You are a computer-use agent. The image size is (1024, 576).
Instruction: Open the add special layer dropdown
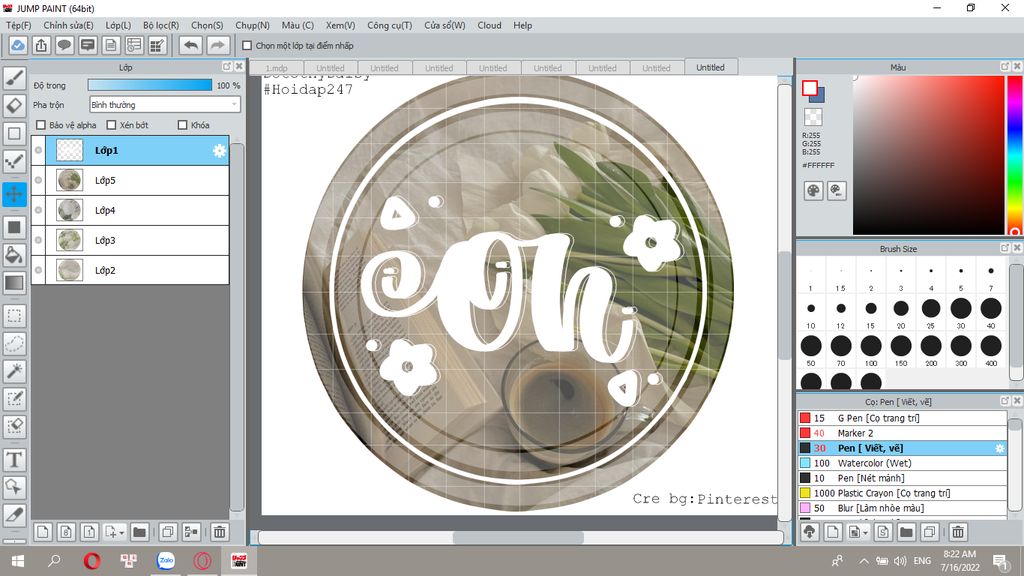tap(114, 532)
